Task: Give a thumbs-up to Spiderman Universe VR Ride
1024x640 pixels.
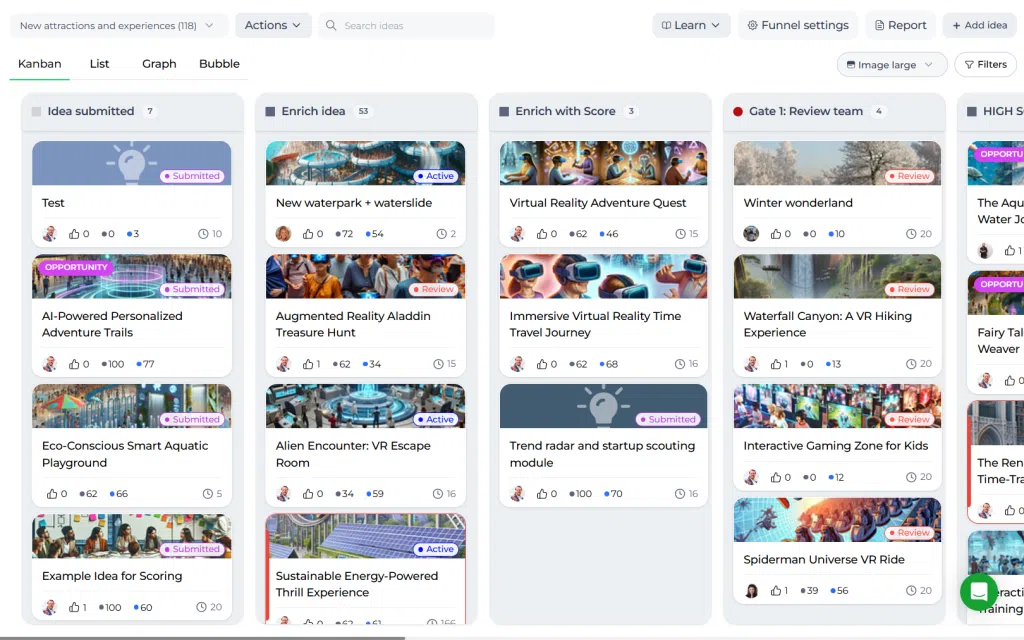Action: [775, 590]
